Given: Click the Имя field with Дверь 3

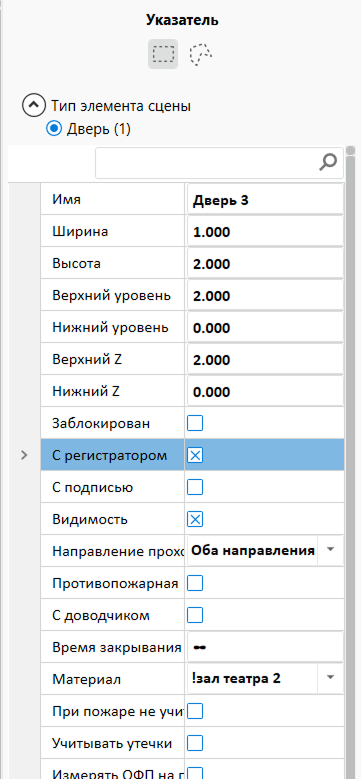Looking at the screenshot, I should pyautogui.click(x=265, y=200).
